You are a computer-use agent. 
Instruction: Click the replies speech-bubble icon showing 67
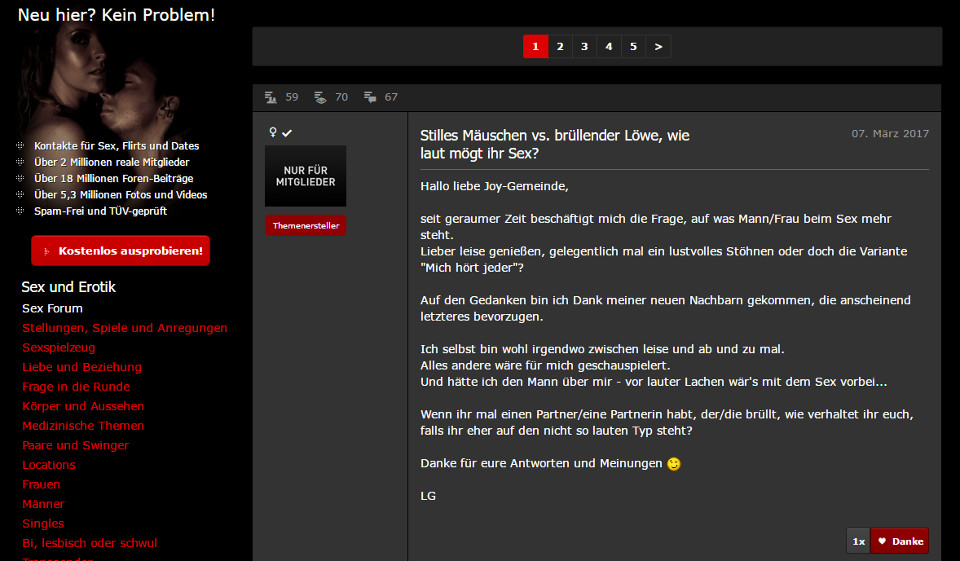point(370,97)
